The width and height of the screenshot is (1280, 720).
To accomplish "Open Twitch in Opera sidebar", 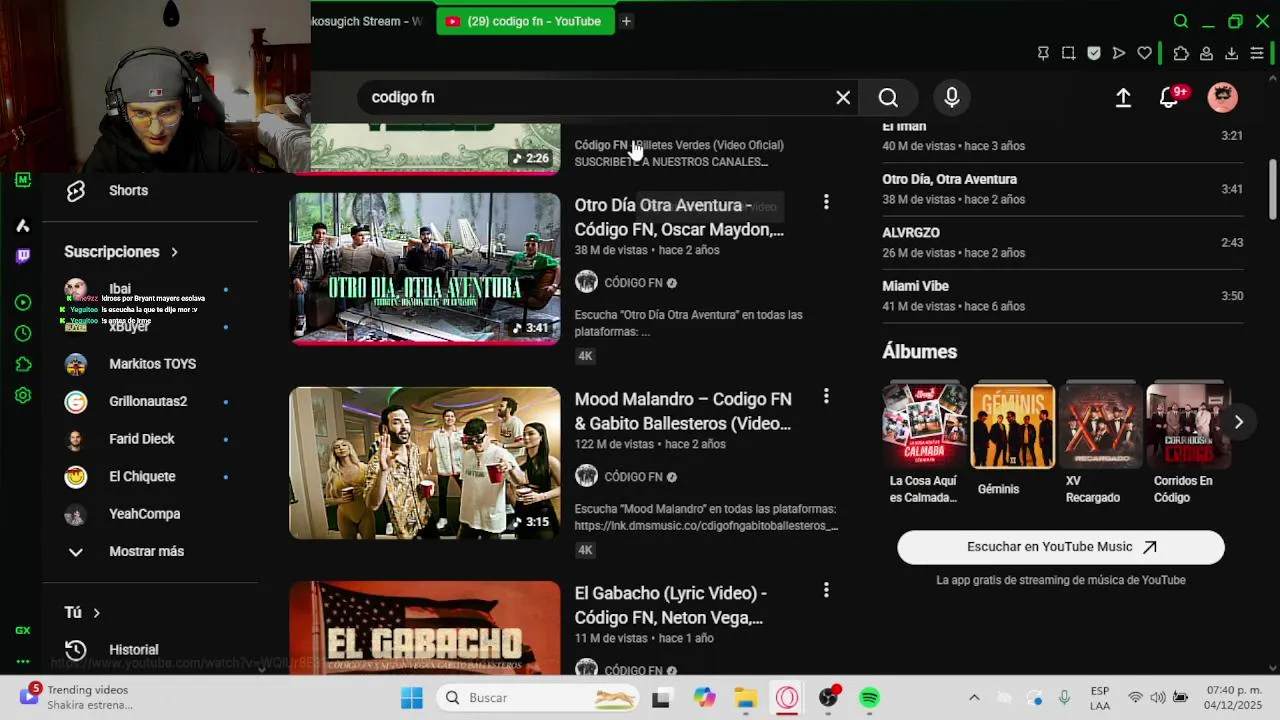I will tap(23, 256).
